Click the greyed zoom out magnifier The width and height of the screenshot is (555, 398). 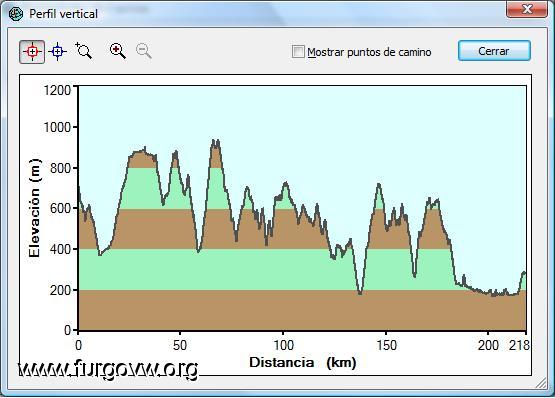point(144,51)
